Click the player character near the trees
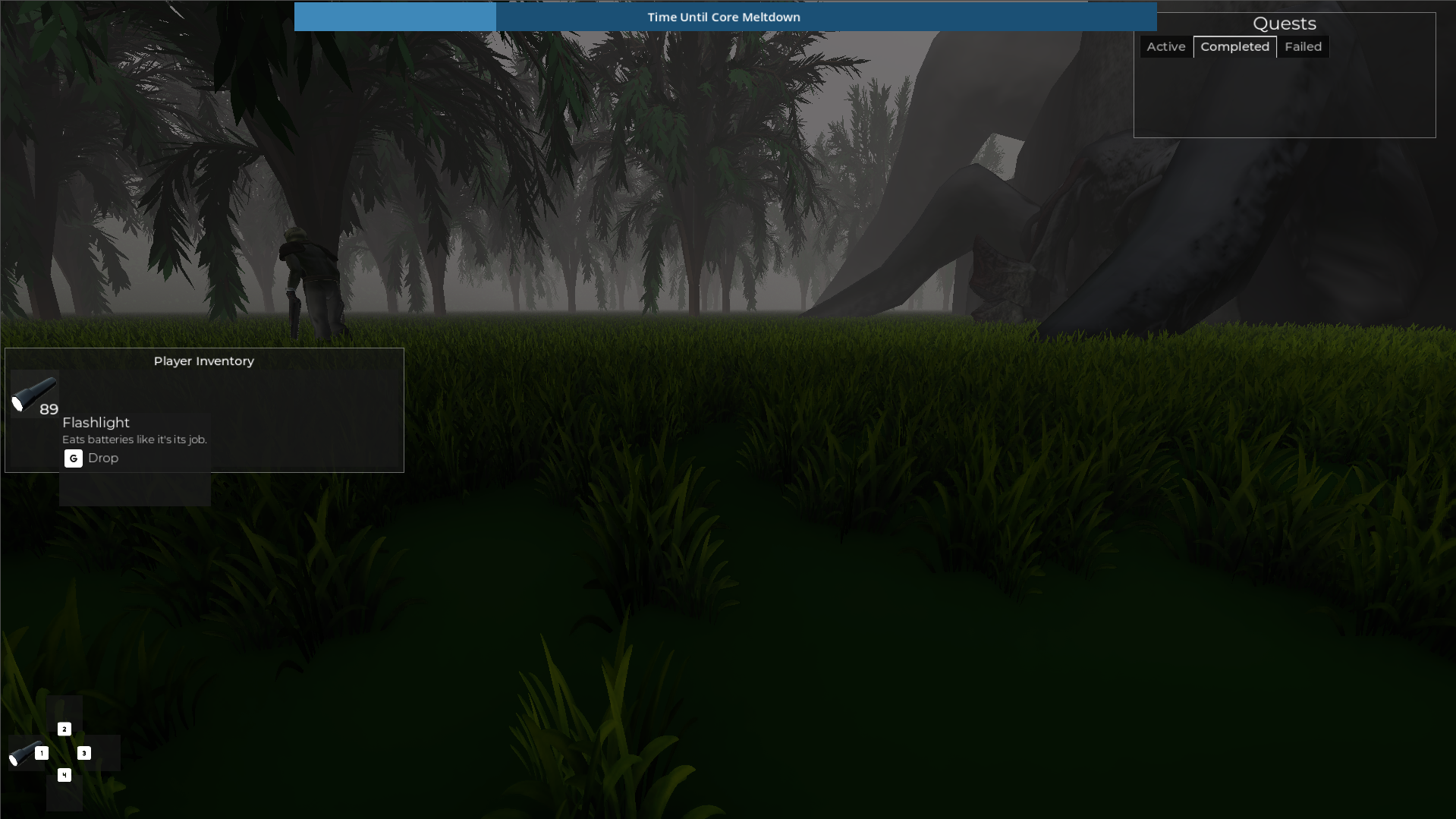 point(313,283)
